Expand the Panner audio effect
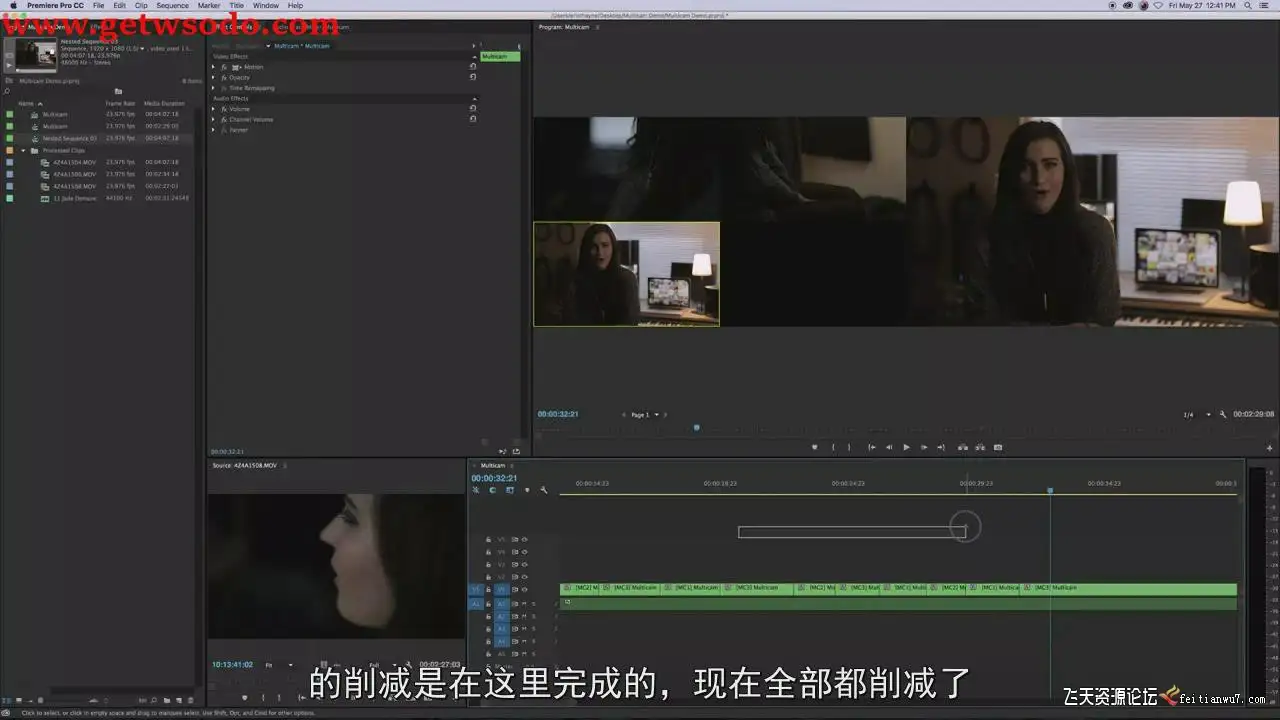The width and height of the screenshot is (1280, 720). click(x=213, y=130)
